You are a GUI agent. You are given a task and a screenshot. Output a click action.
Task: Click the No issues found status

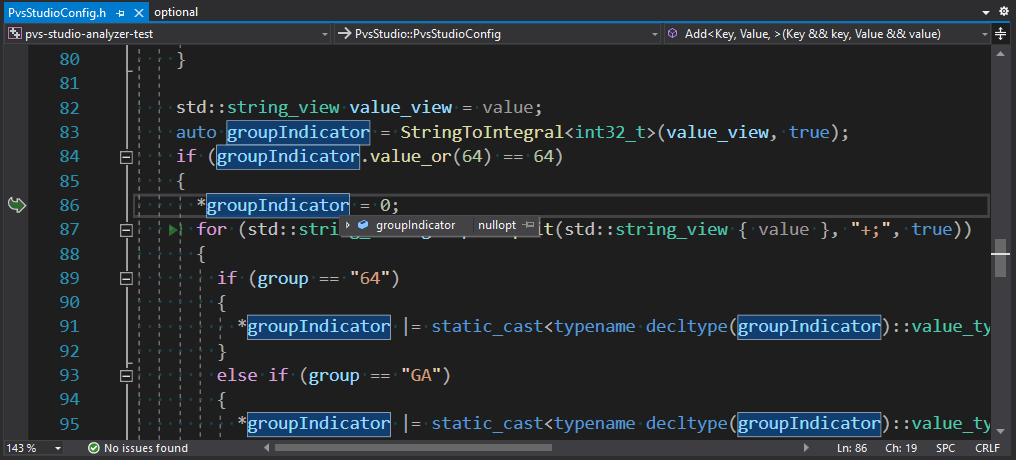pos(137,448)
